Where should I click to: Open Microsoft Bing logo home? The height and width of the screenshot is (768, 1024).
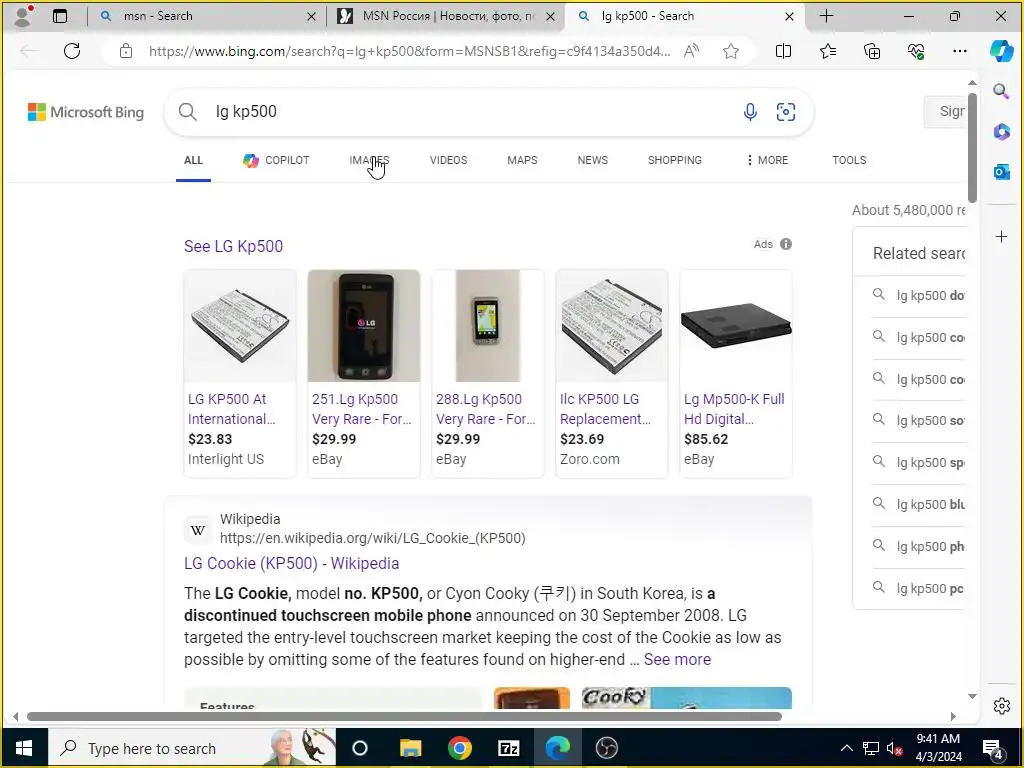[x=86, y=112]
